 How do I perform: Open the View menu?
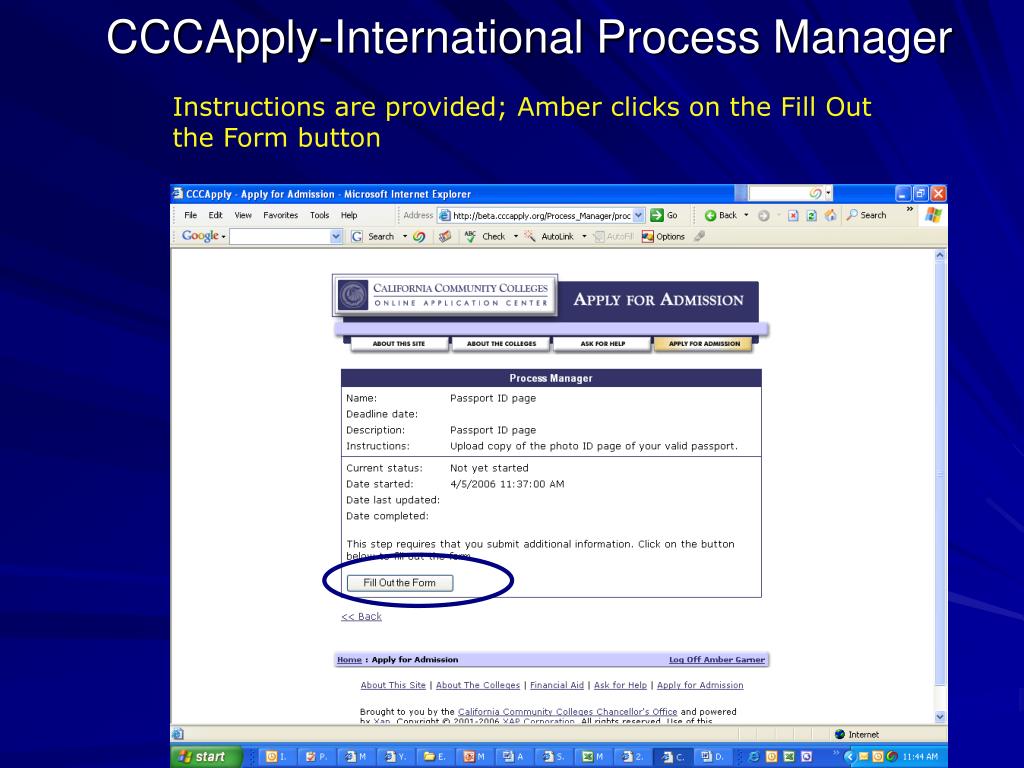point(243,215)
